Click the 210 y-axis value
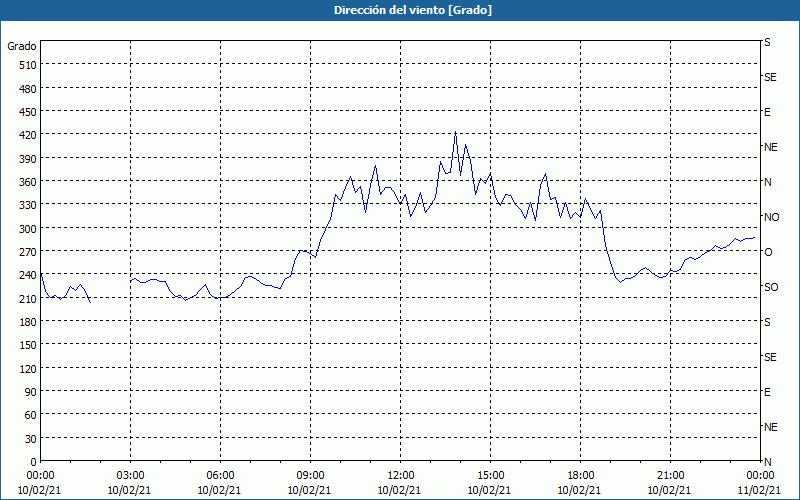This screenshot has height=500, width=800. click(x=28, y=299)
